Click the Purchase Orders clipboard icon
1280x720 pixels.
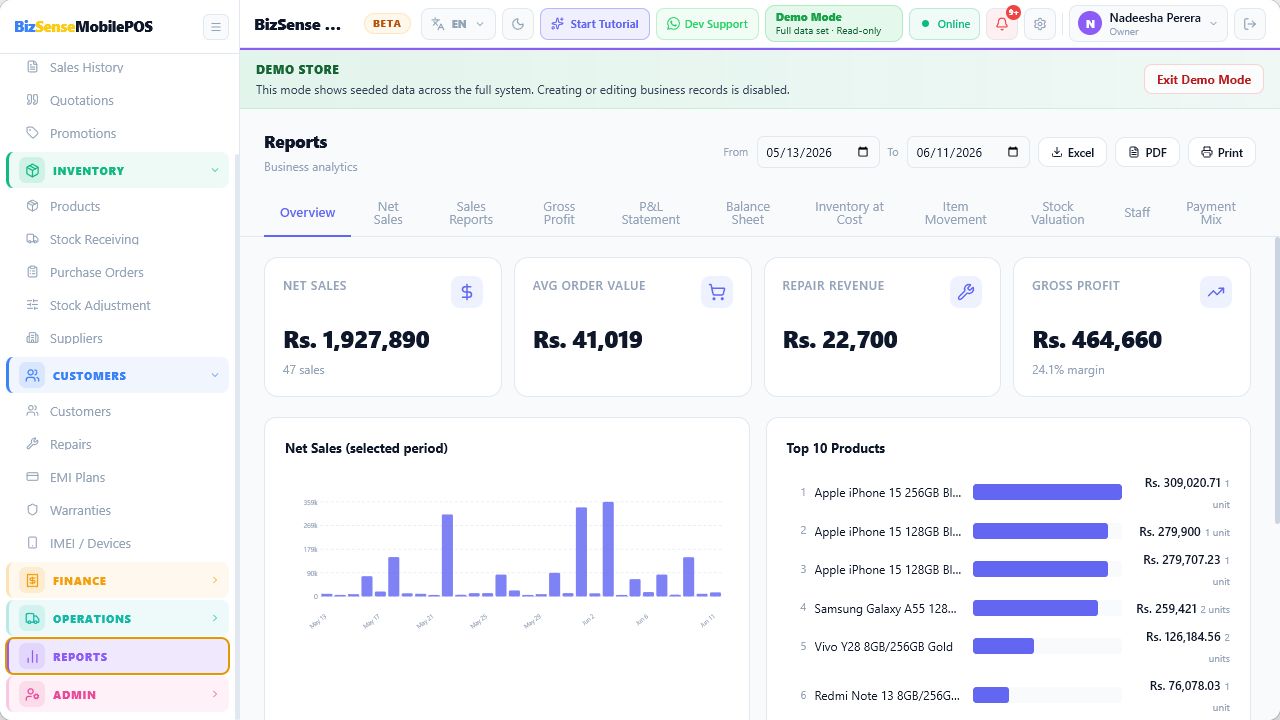click(32, 272)
